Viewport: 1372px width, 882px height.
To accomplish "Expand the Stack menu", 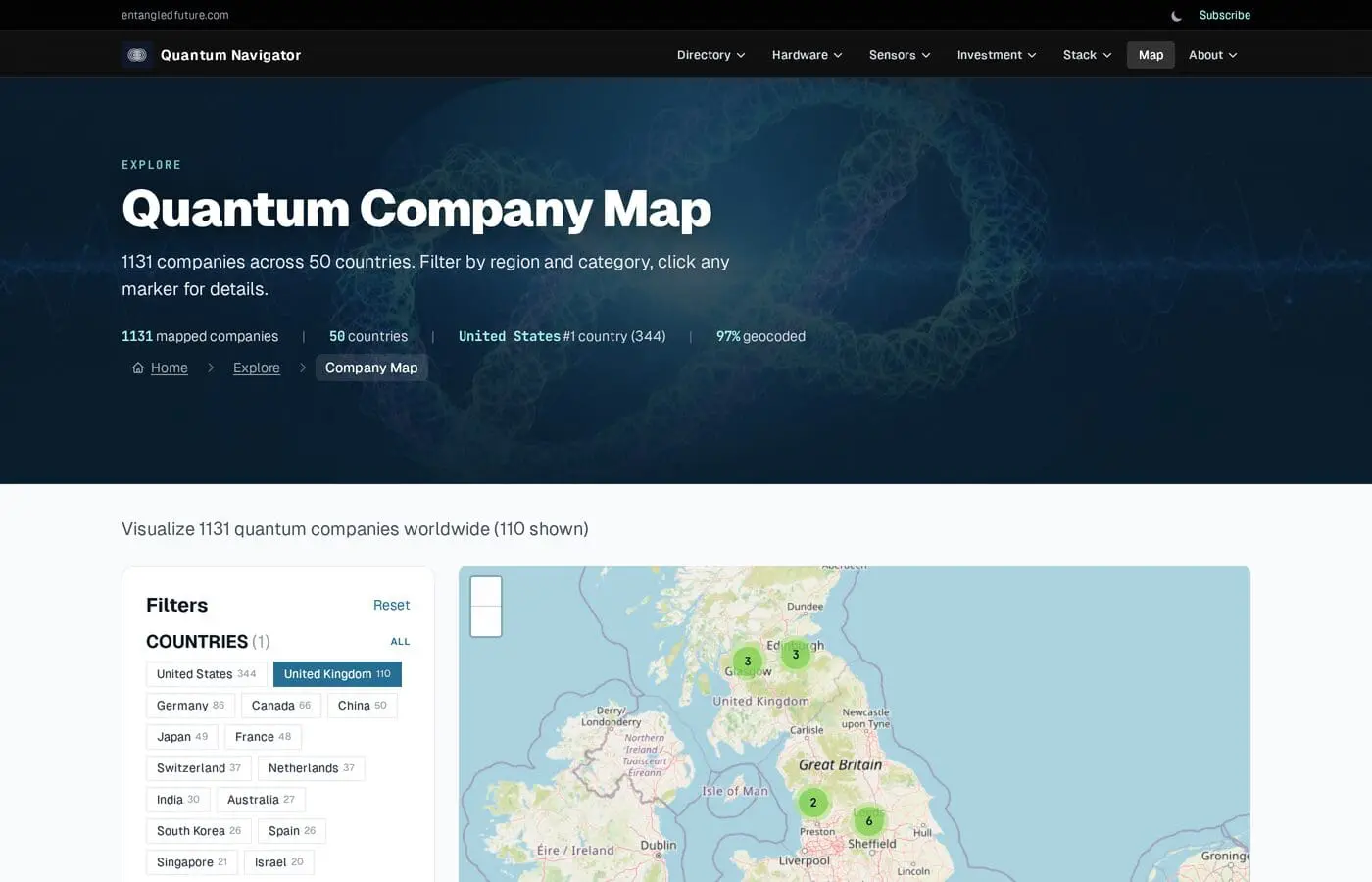I will (x=1087, y=55).
